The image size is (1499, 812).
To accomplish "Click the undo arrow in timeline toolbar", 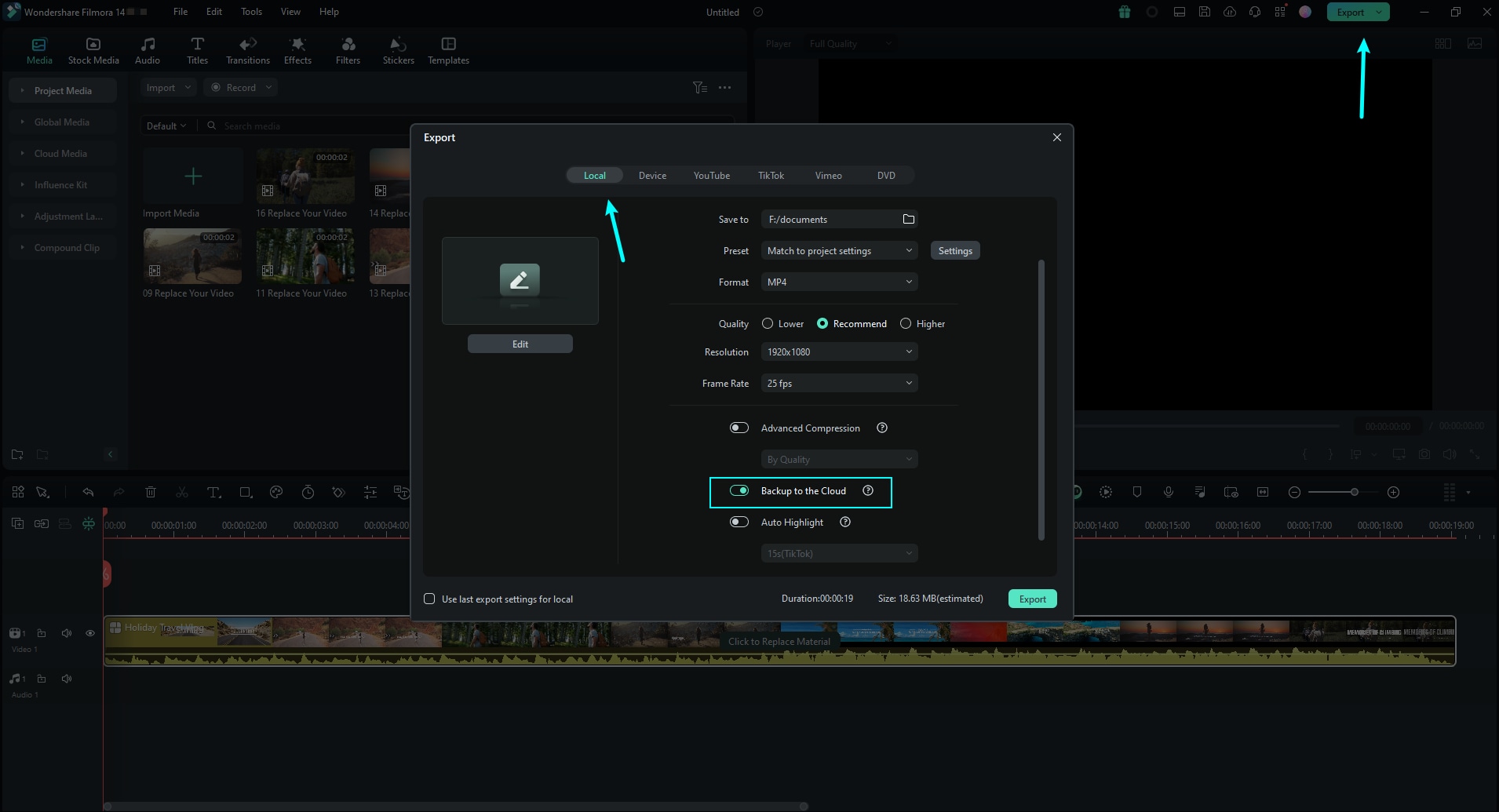I will tap(88, 492).
